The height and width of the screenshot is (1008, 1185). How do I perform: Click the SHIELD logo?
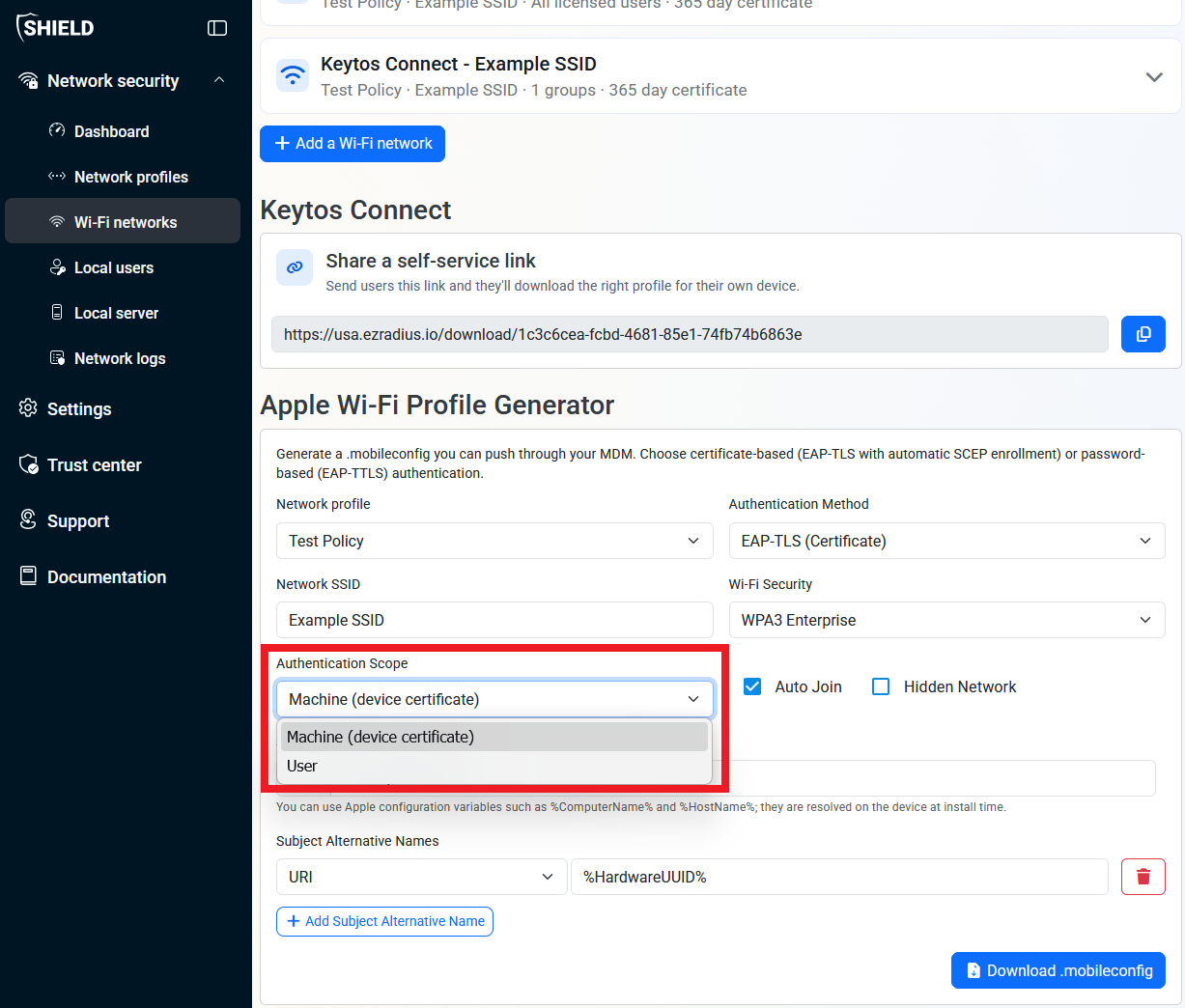(56, 28)
